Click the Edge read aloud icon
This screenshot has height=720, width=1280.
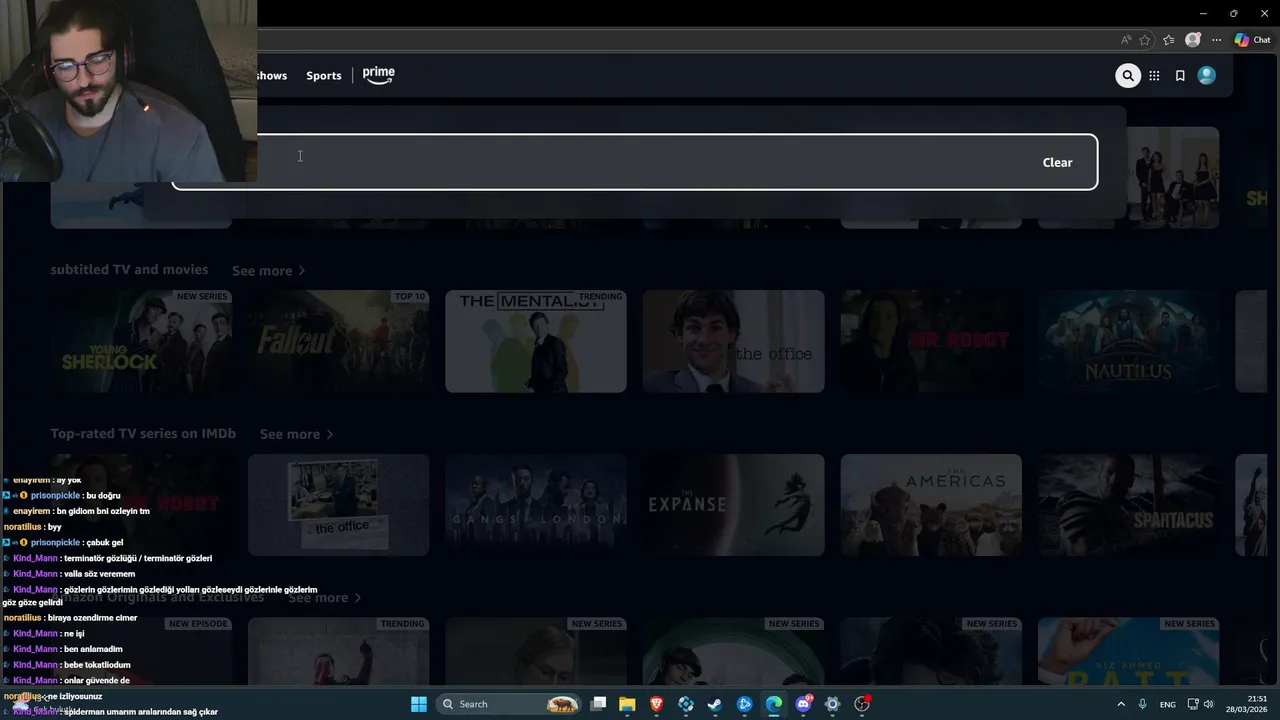pyautogui.click(x=1126, y=40)
